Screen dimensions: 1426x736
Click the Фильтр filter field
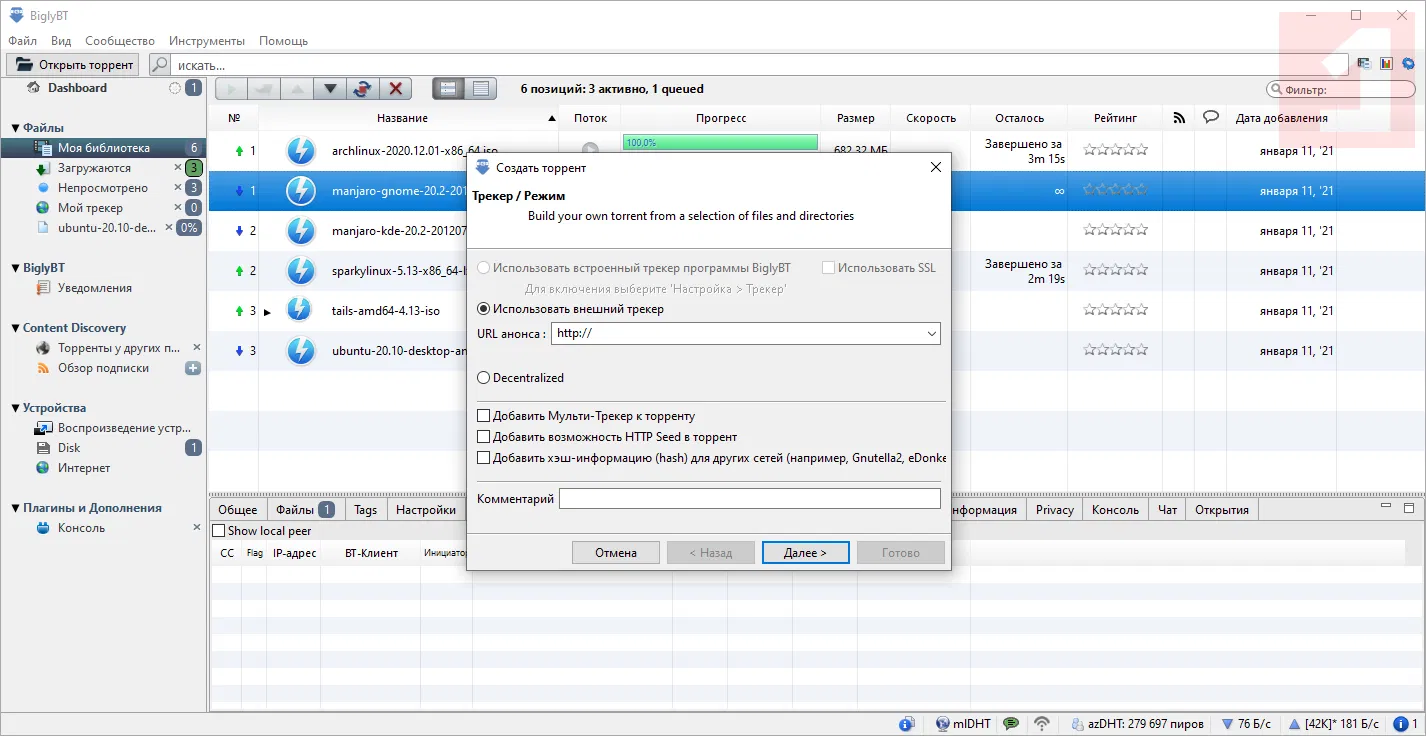click(1341, 90)
